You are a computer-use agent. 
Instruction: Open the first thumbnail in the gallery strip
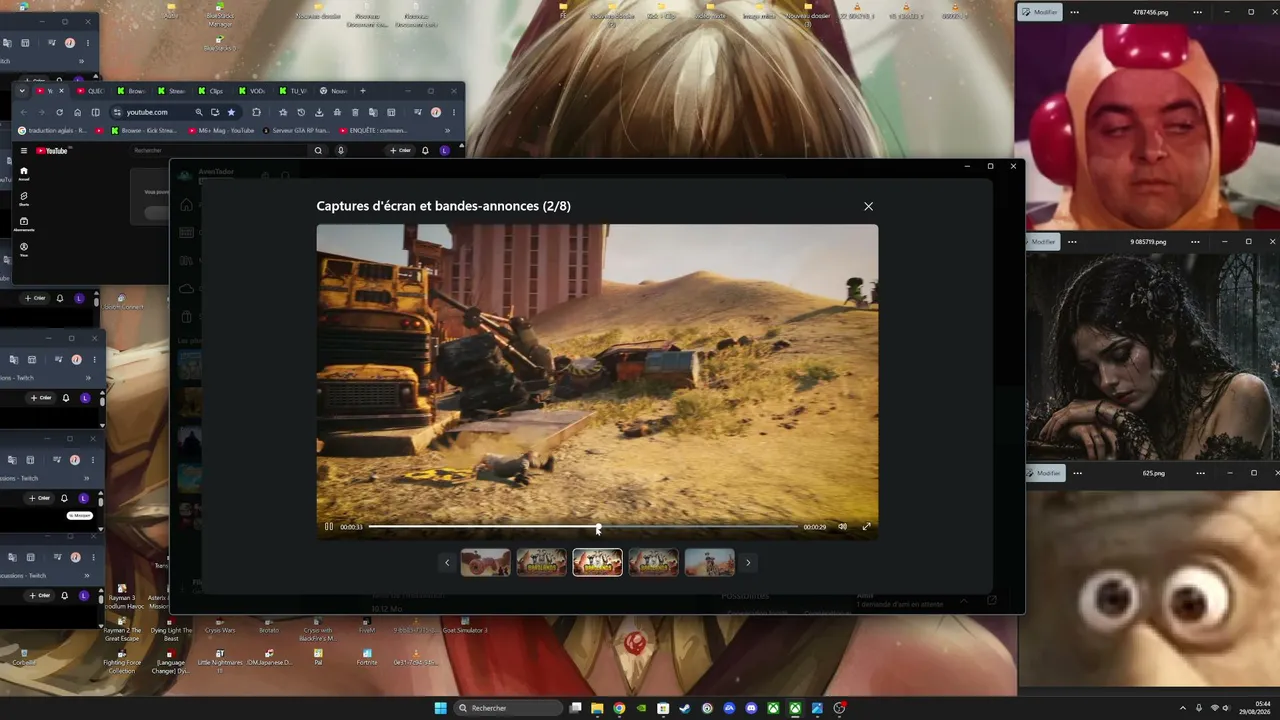485,563
